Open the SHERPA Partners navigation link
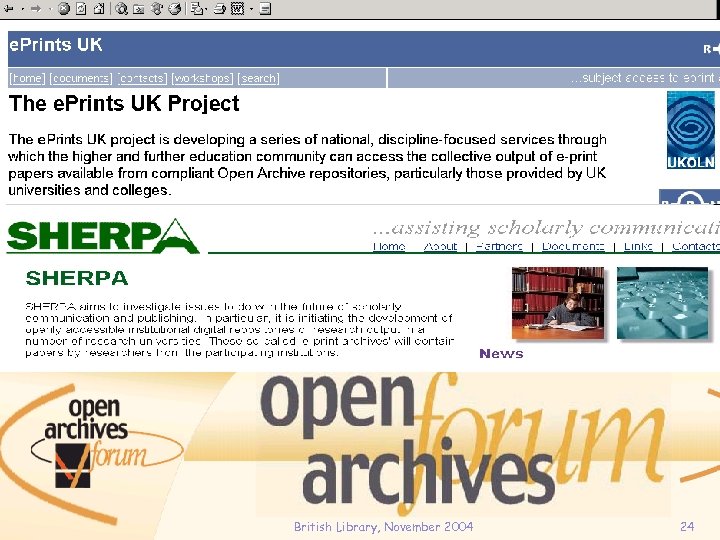 [499, 247]
